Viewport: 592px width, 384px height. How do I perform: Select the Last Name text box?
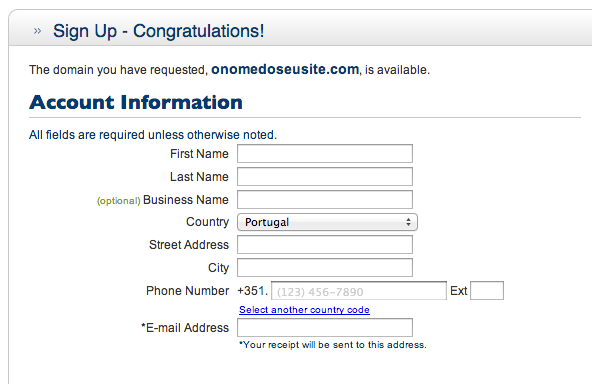(x=325, y=177)
